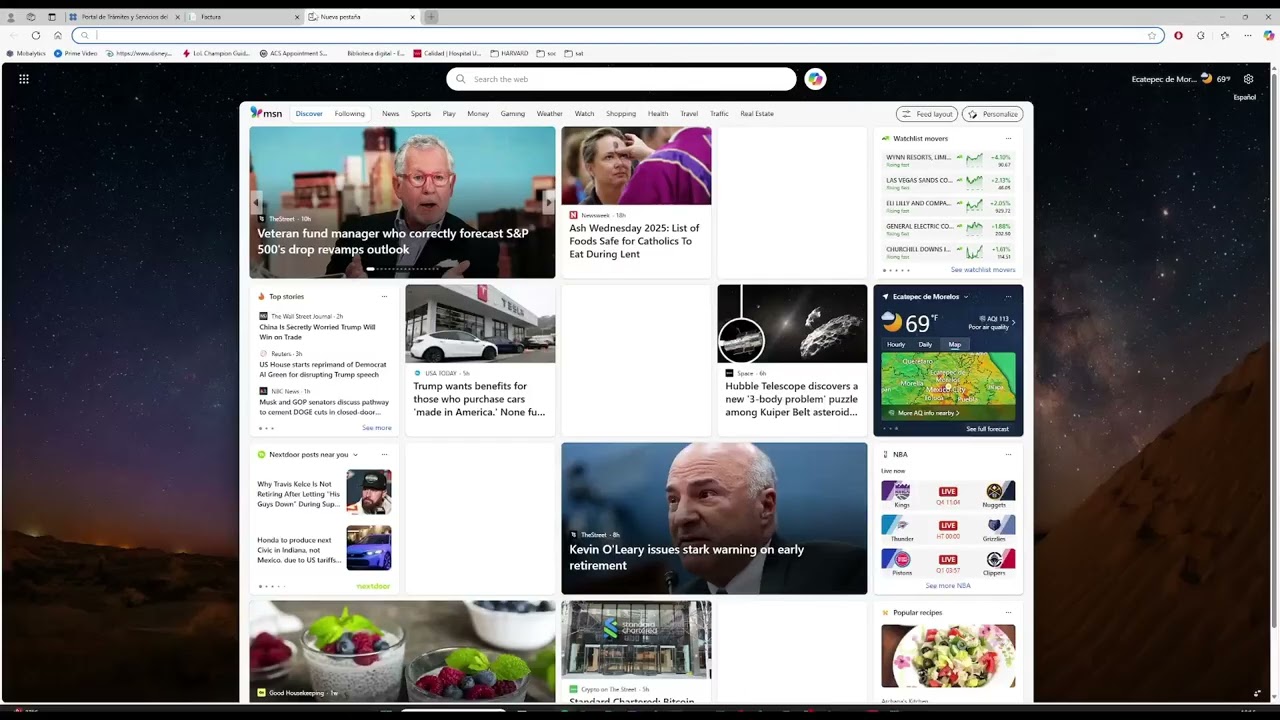Close the Nueva pestaña tab
The width and height of the screenshot is (1280, 720).
coord(412,17)
